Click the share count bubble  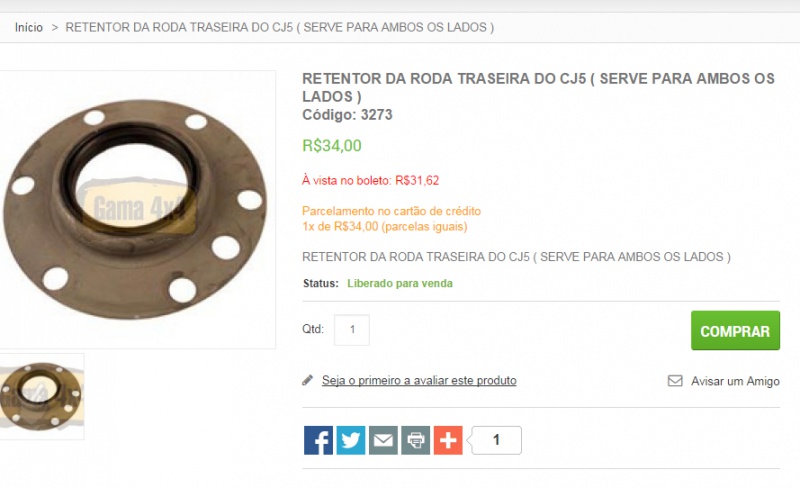tap(496, 440)
